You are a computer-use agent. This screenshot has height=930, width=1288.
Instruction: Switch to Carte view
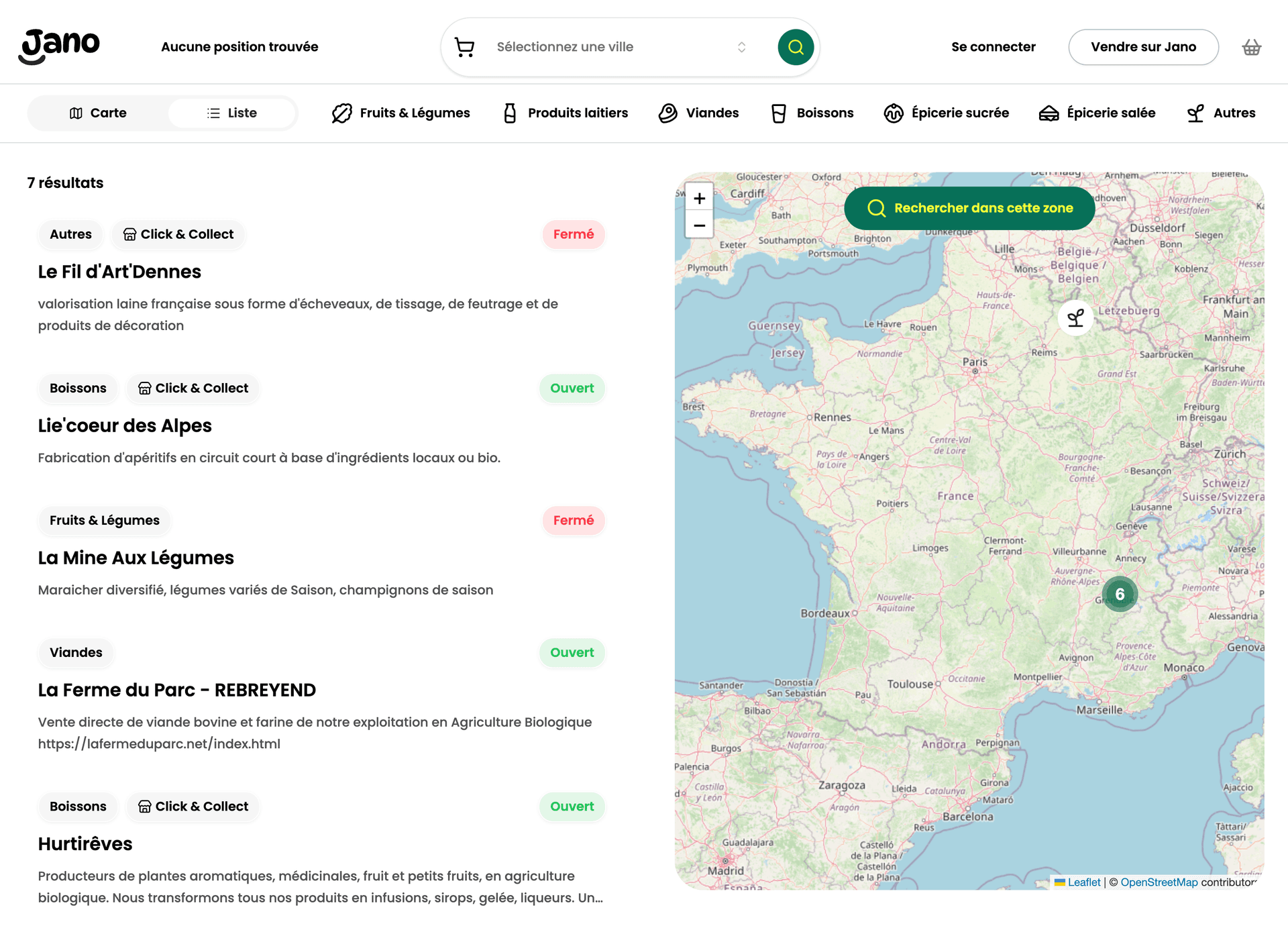point(98,113)
